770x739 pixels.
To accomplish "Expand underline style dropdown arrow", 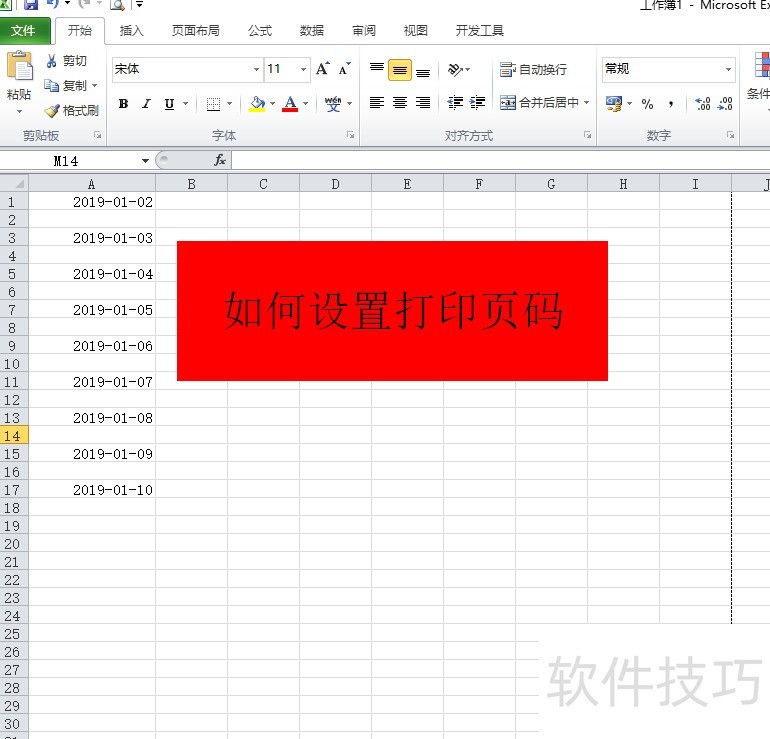I will pos(186,104).
